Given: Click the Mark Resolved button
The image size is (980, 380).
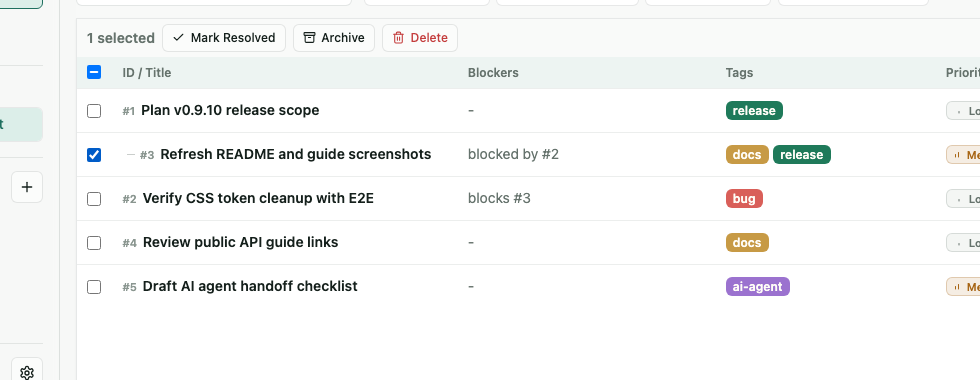Looking at the screenshot, I should click(224, 38).
